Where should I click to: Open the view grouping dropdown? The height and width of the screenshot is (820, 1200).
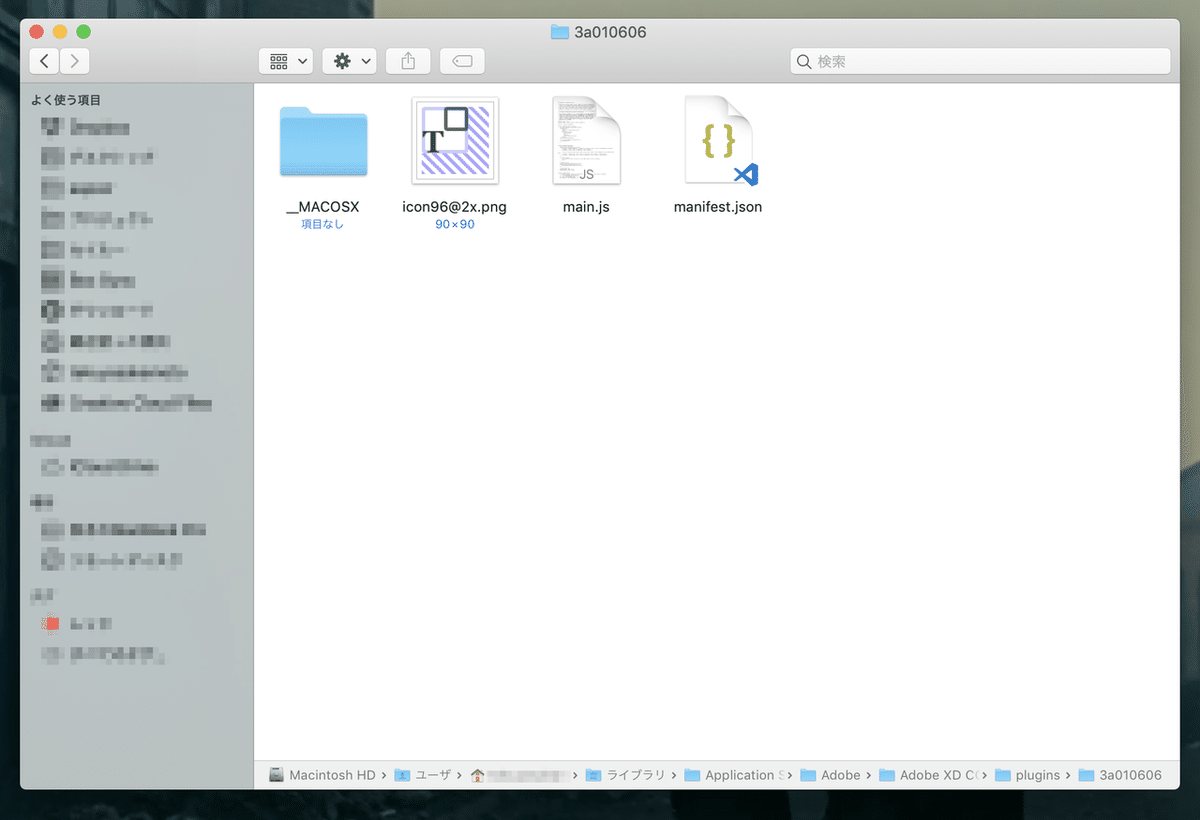point(286,61)
